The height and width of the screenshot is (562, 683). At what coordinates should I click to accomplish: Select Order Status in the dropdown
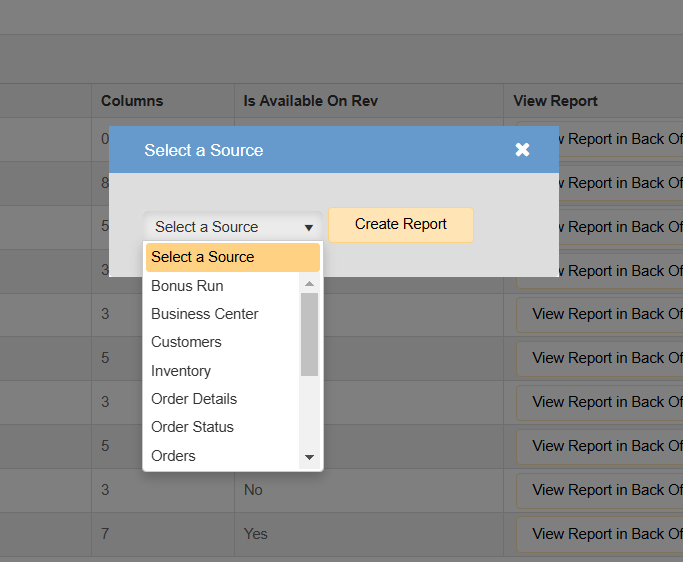192,427
